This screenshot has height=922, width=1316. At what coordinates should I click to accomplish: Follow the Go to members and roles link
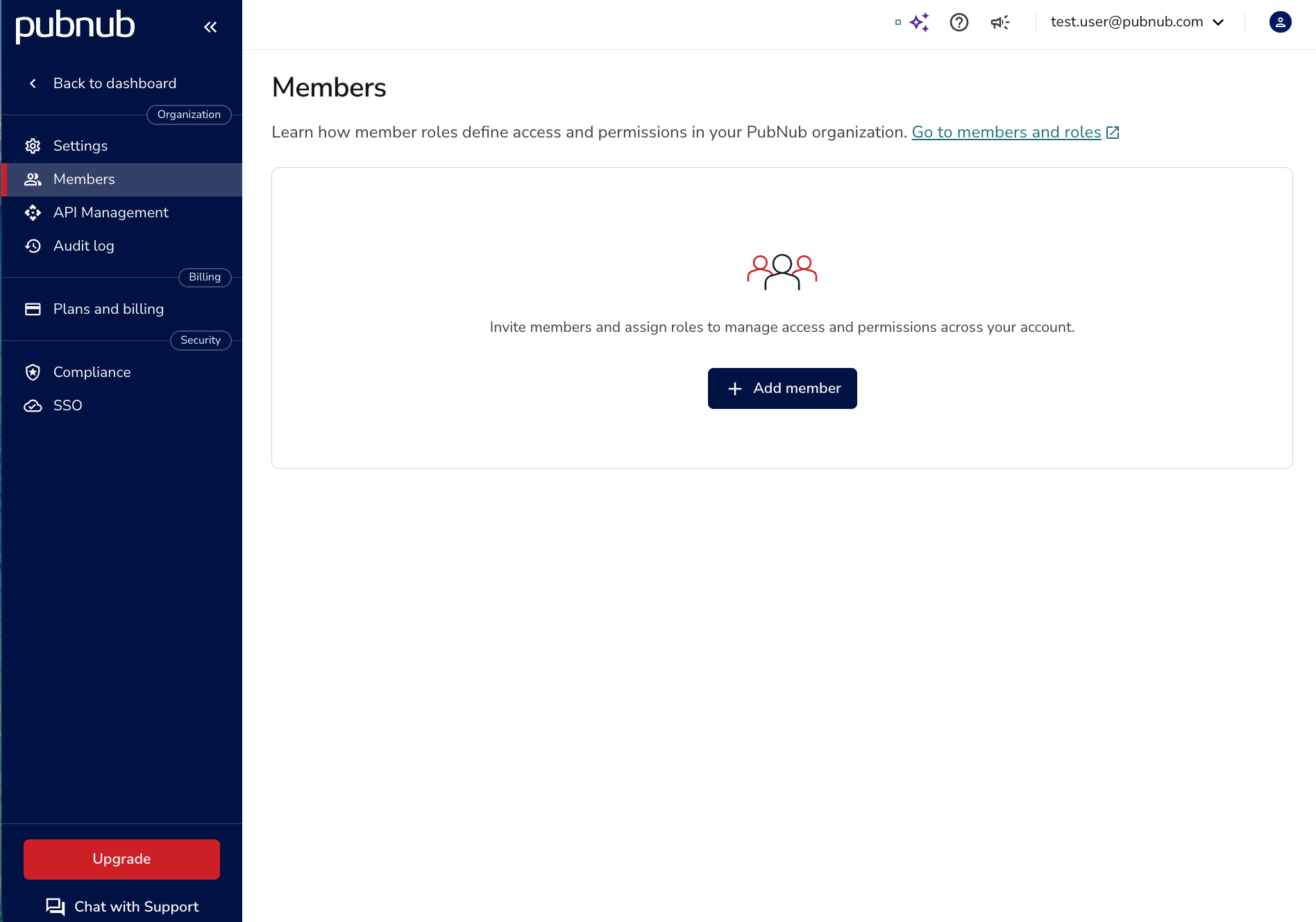click(1015, 132)
